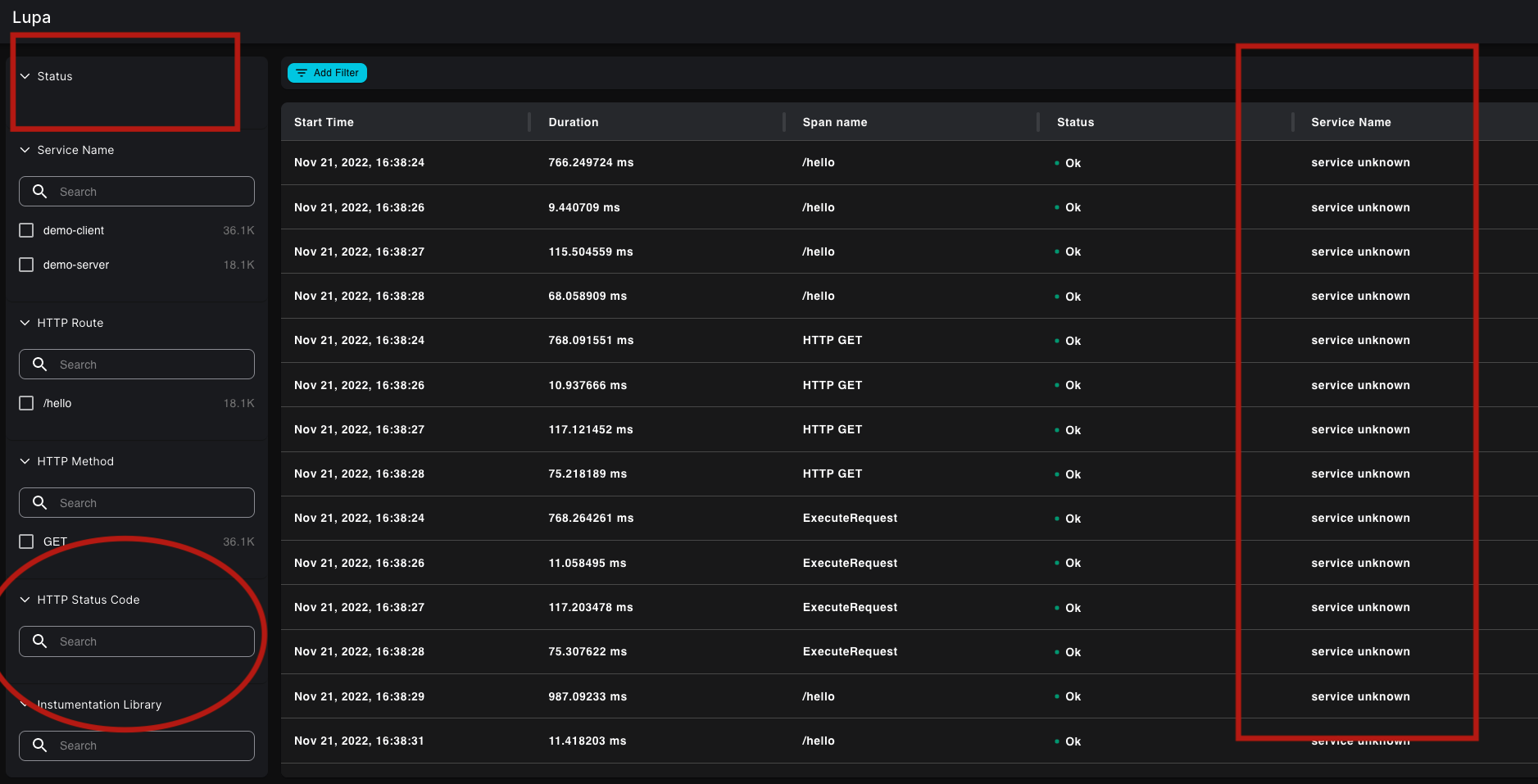This screenshot has width=1538, height=784.
Task: Collapse the Status filter section
Action: [x=24, y=75]
